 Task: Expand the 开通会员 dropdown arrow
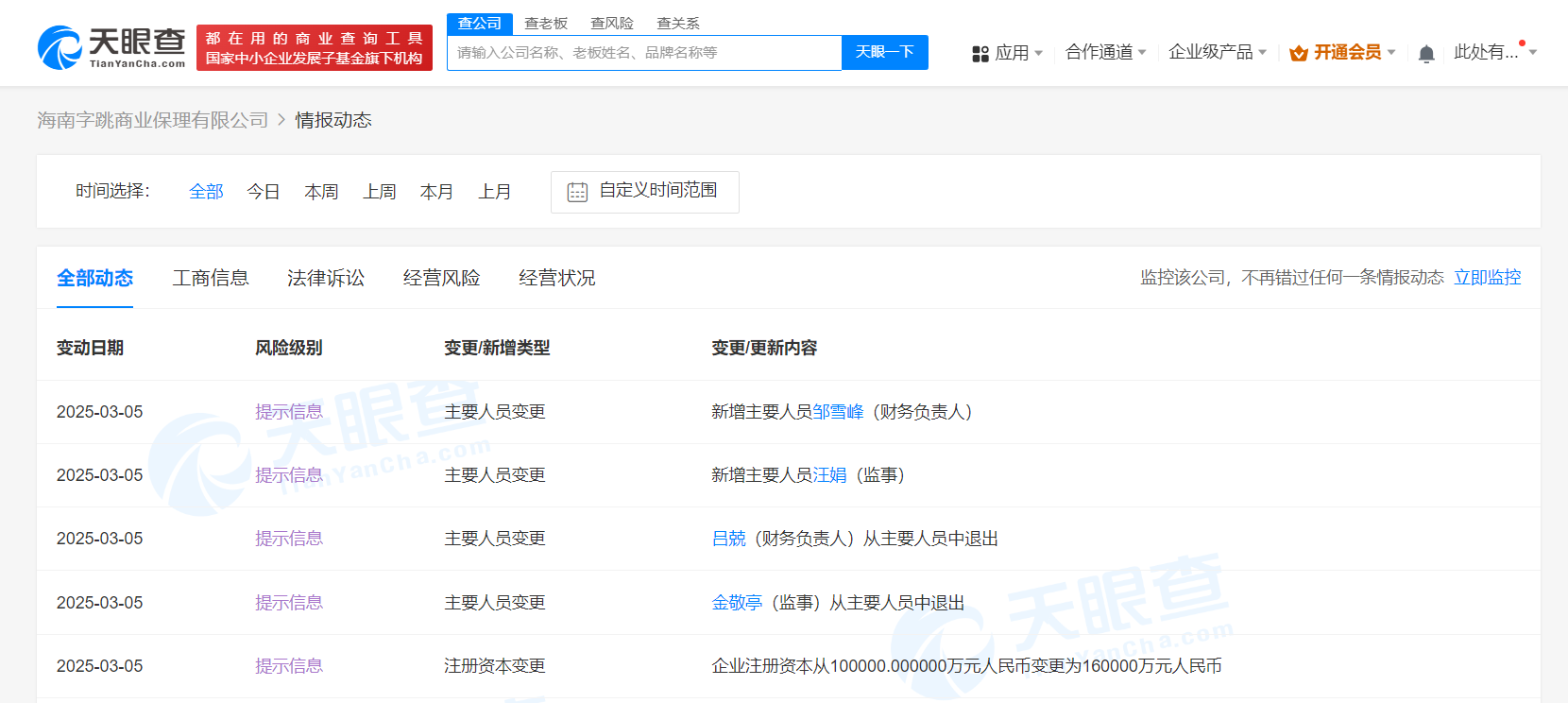1391,52
